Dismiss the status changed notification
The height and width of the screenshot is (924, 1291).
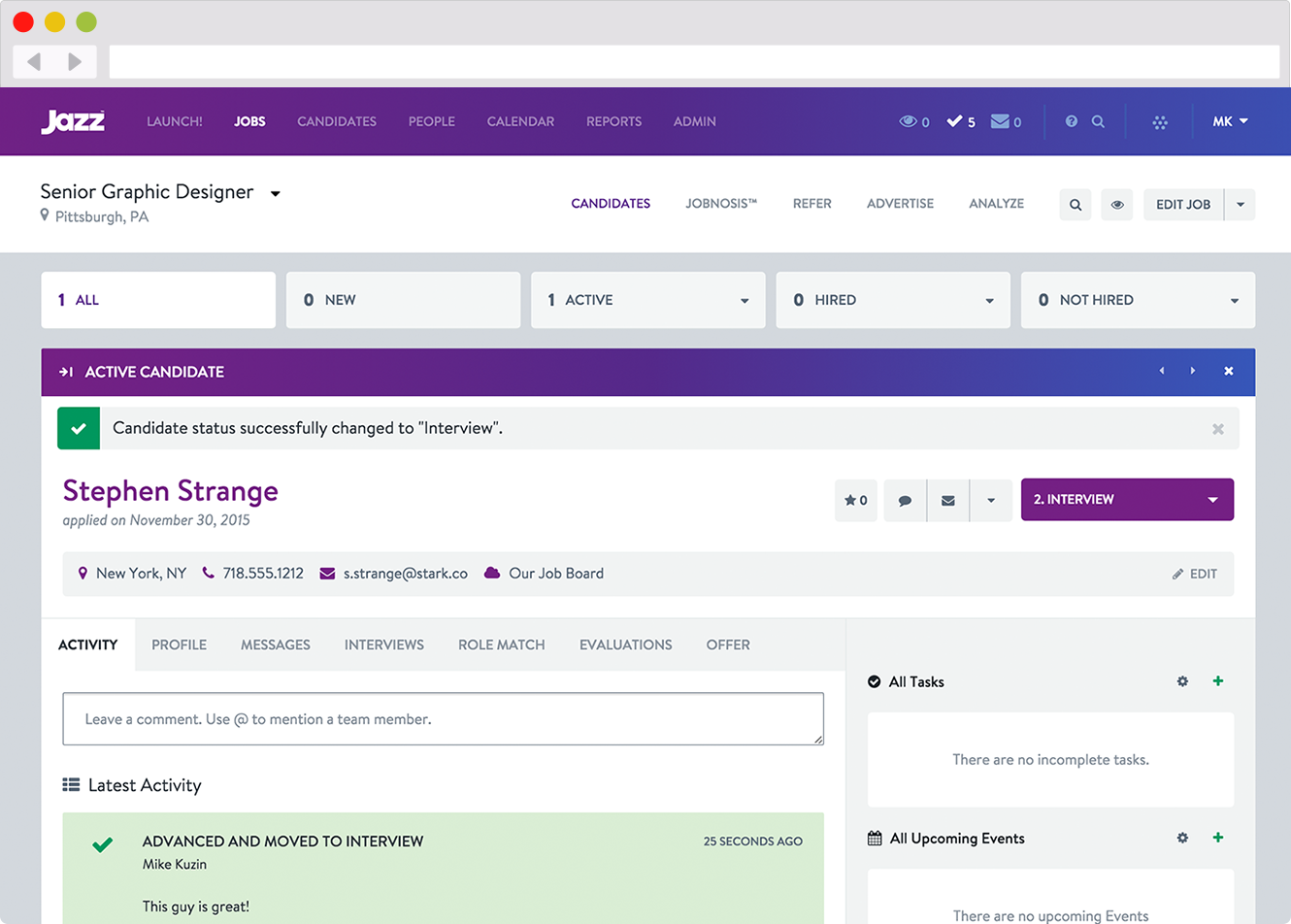click(x=1218, y=429)
